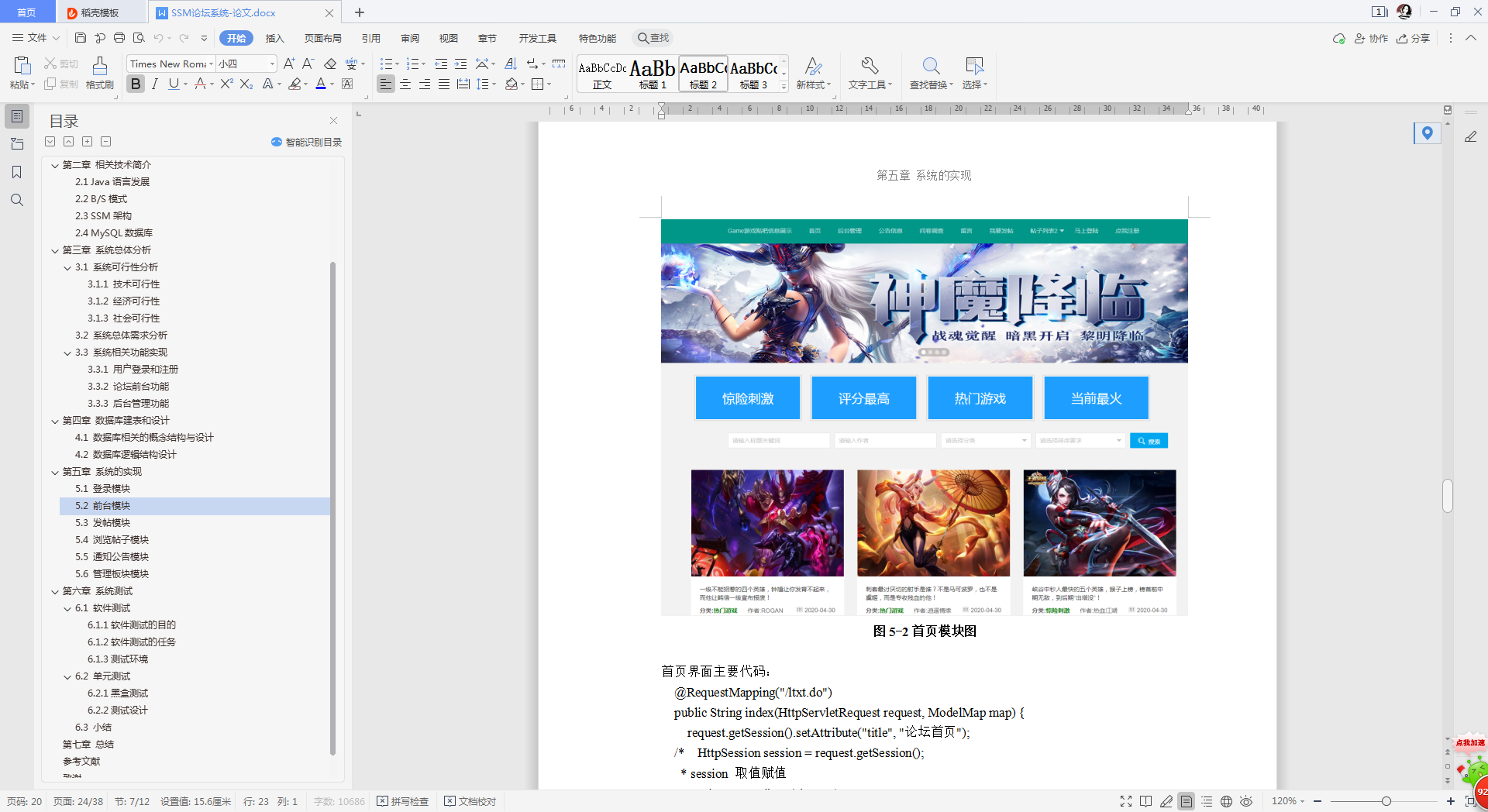Switch to reading layout view
The height and width of the screenshot is (812, 1488).
[1146, 801]
